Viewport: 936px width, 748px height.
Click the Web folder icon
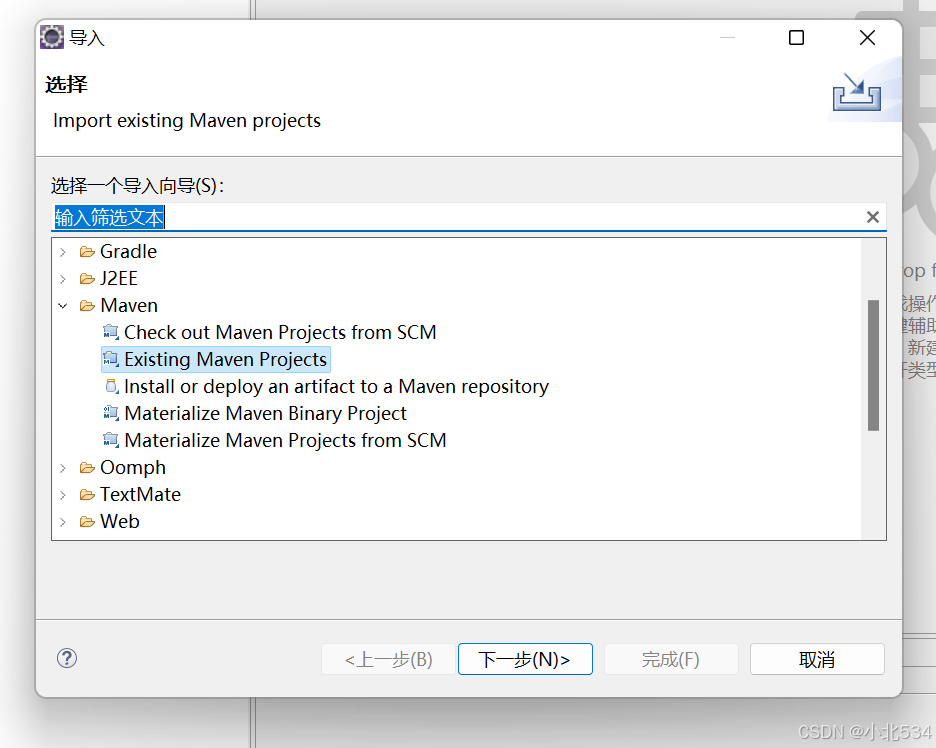[87, 521]
